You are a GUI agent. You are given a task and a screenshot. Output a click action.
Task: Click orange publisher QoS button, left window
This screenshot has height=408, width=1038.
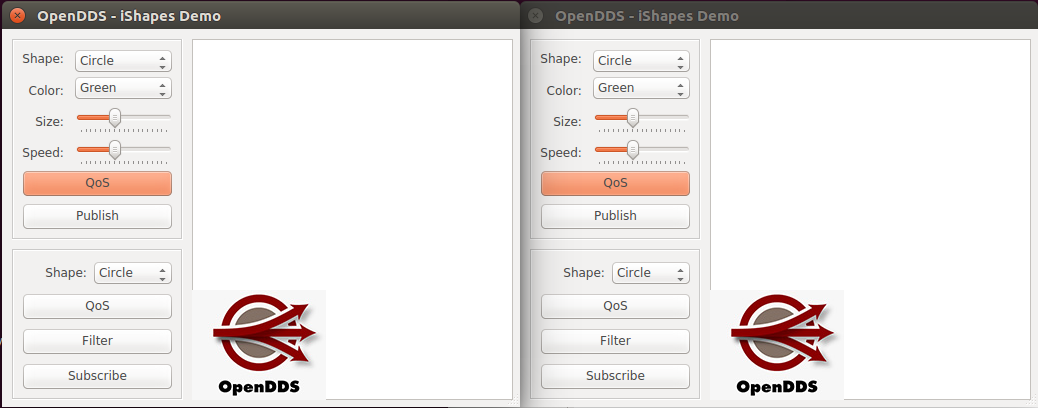pyautogui.click(x=97, y=183)
